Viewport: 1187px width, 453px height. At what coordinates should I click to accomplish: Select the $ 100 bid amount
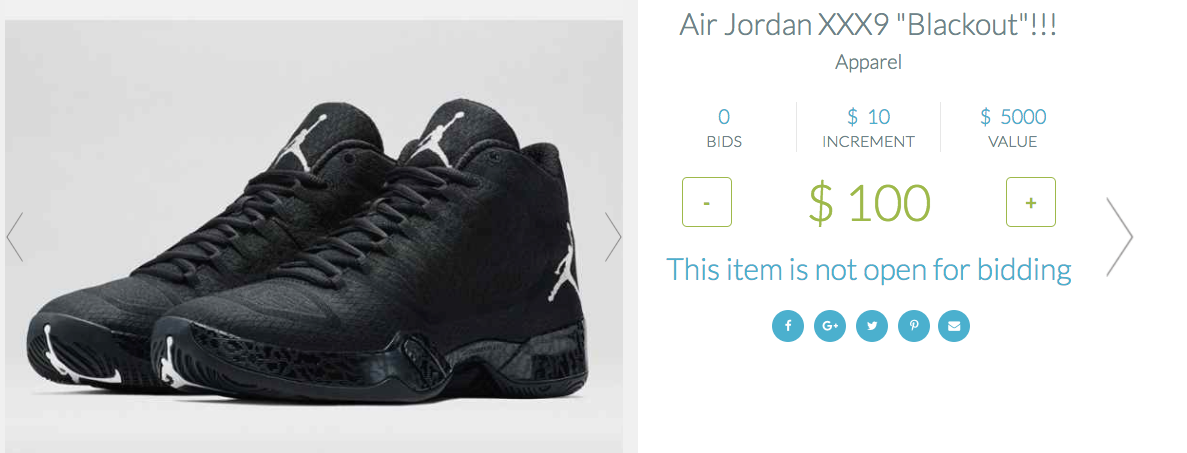point(869,202)
